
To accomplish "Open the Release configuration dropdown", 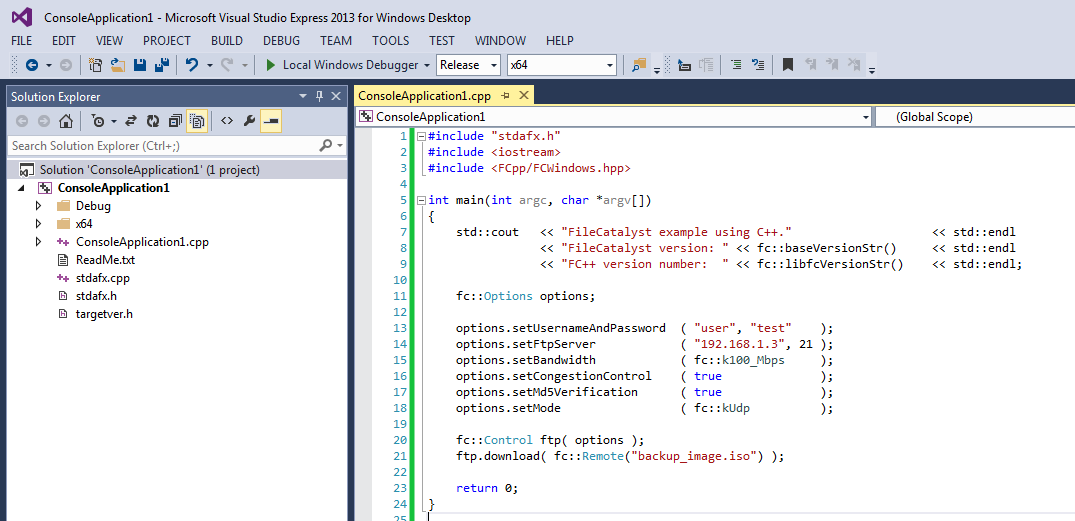I will pos(470,65).
